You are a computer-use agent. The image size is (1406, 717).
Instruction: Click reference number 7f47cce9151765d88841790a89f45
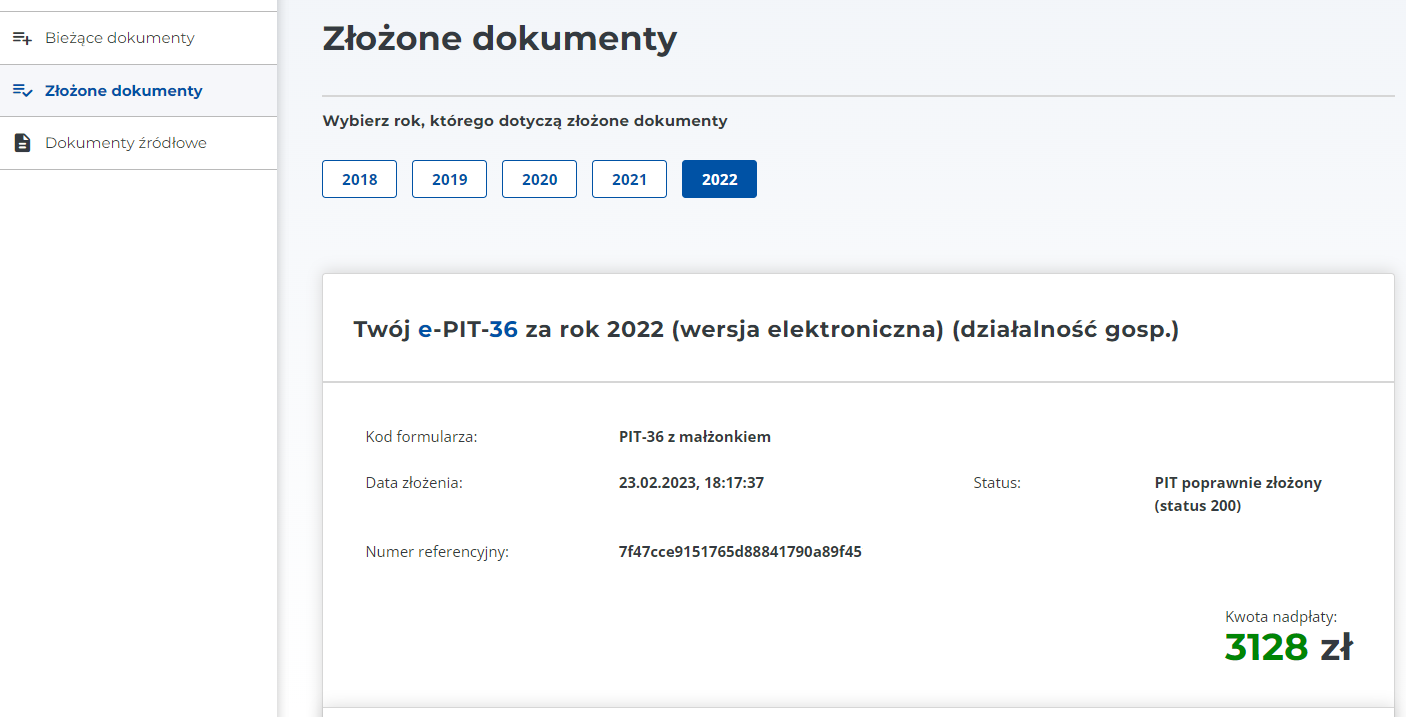[740, 551]
